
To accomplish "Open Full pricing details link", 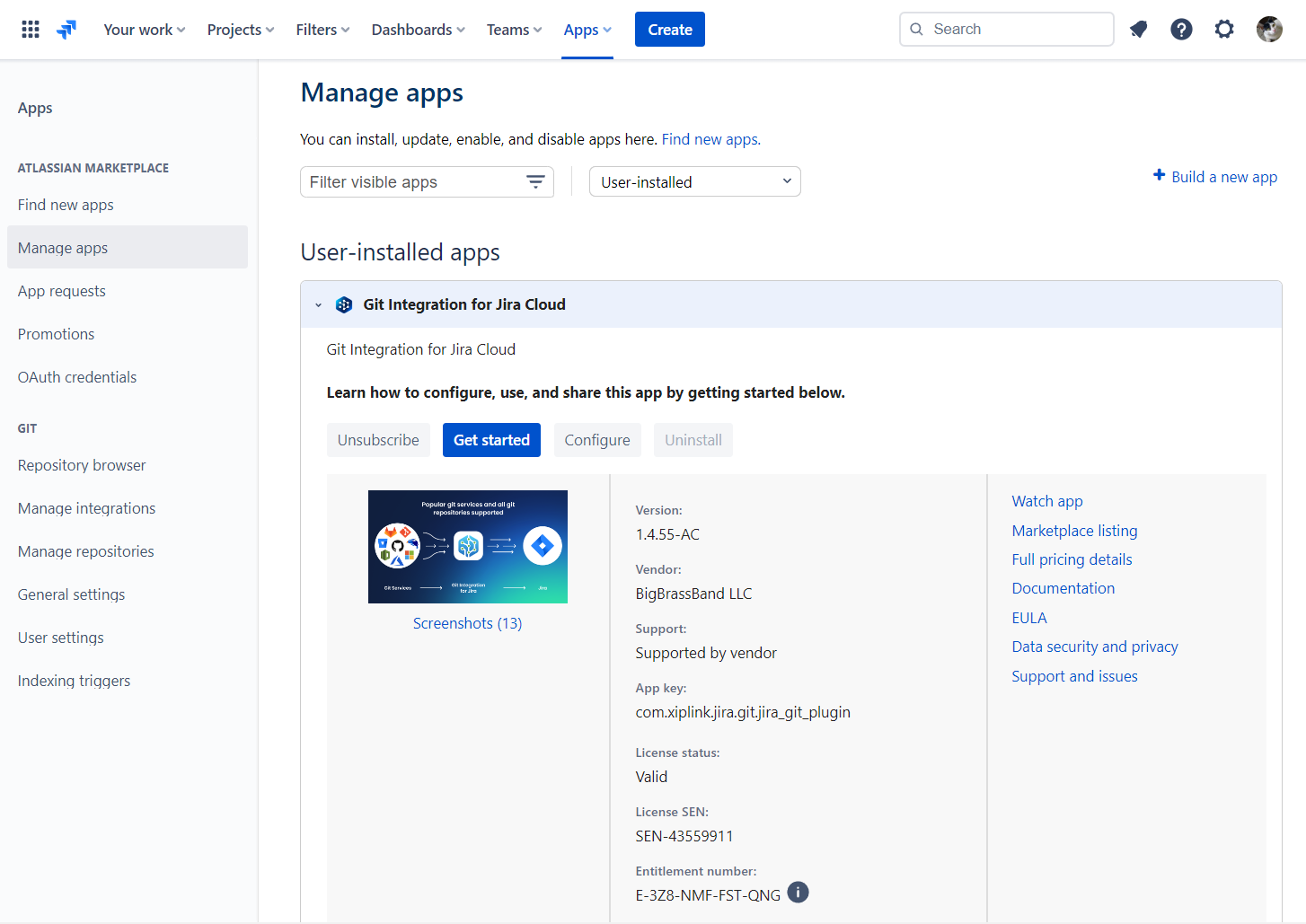I will (x=1072, y=559).
